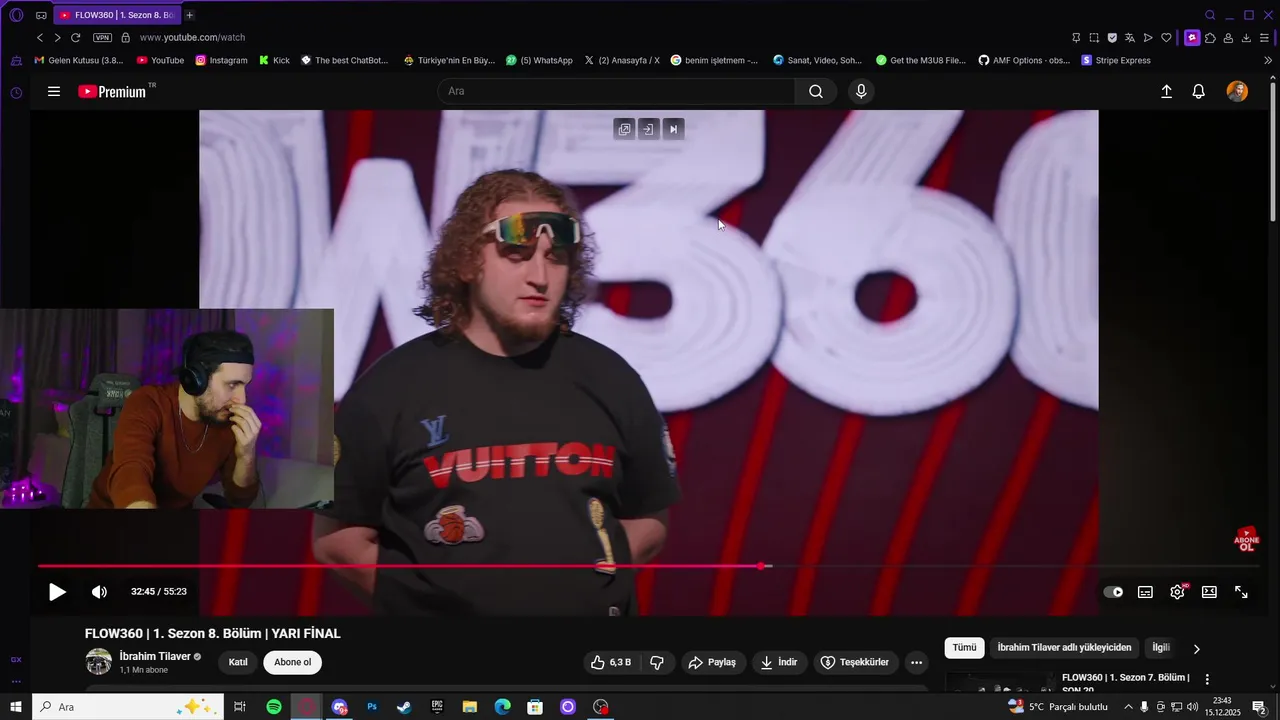Toggle the autoplay switch in the player

point(1113,592)
